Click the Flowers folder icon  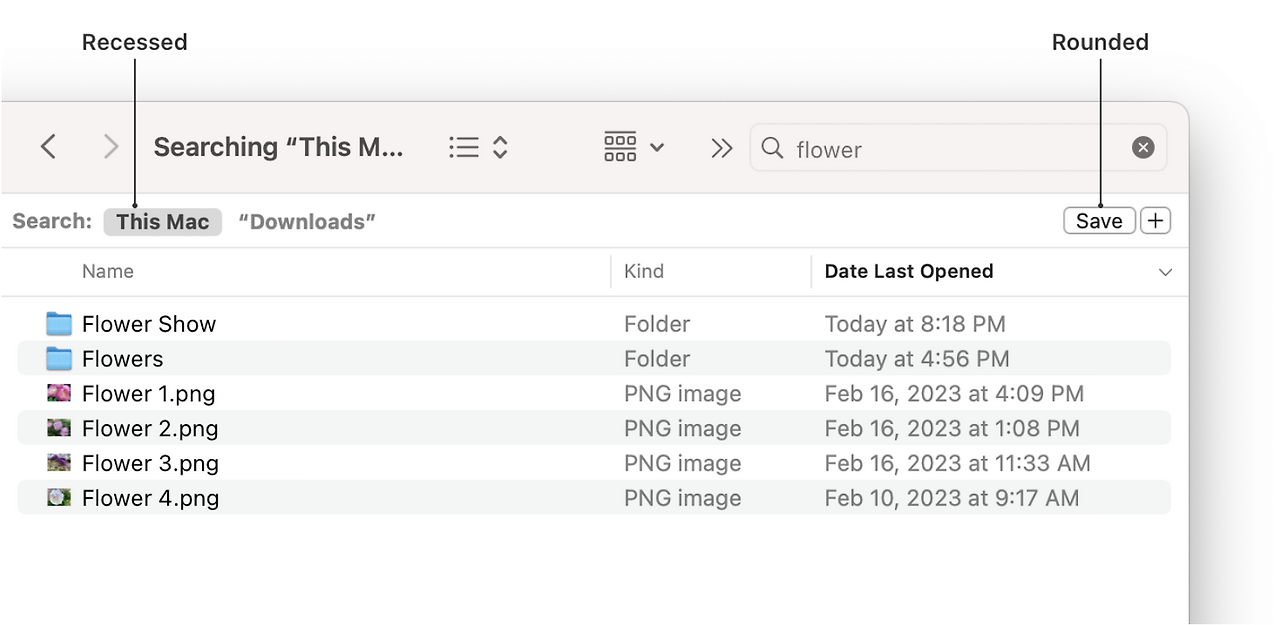pyautogui.click(x=60, y=359)
